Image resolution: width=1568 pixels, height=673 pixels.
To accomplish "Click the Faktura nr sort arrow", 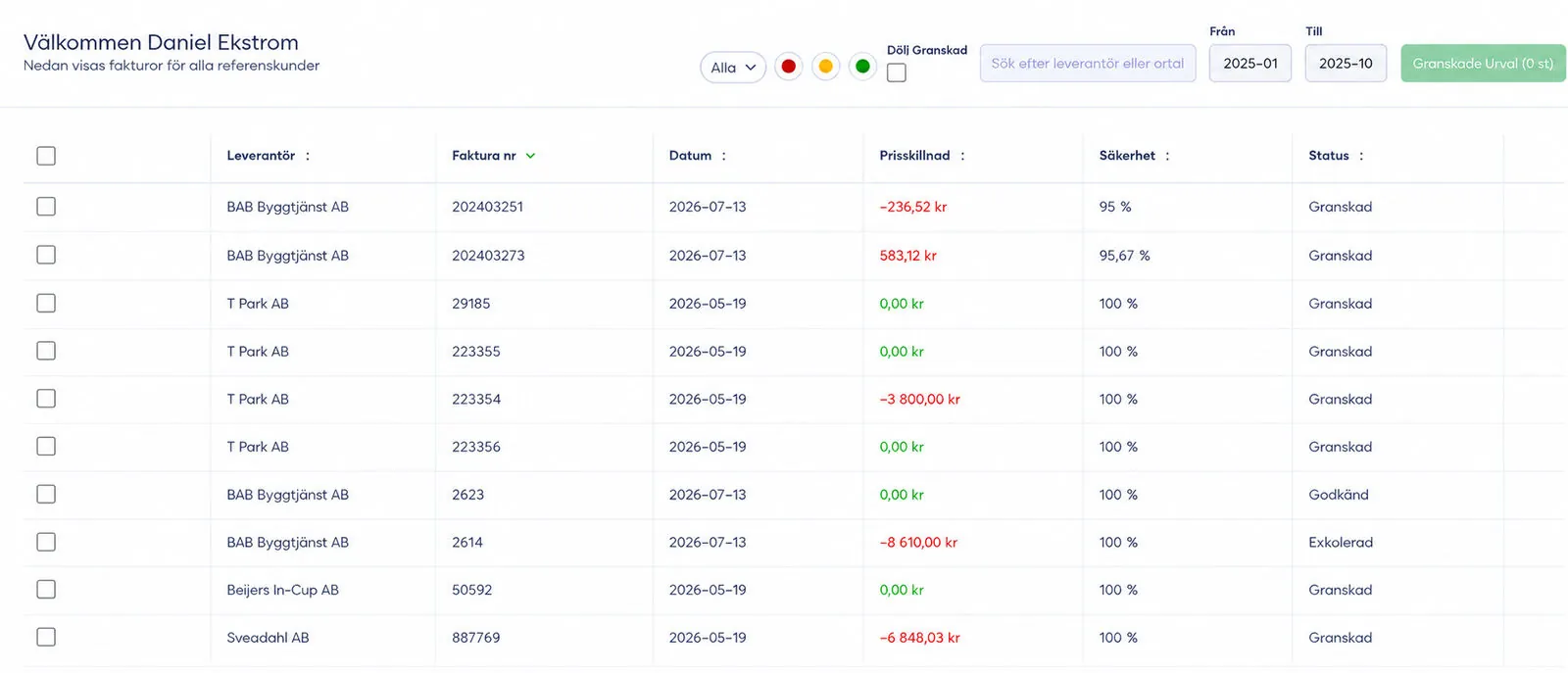I will coord(530,156).
